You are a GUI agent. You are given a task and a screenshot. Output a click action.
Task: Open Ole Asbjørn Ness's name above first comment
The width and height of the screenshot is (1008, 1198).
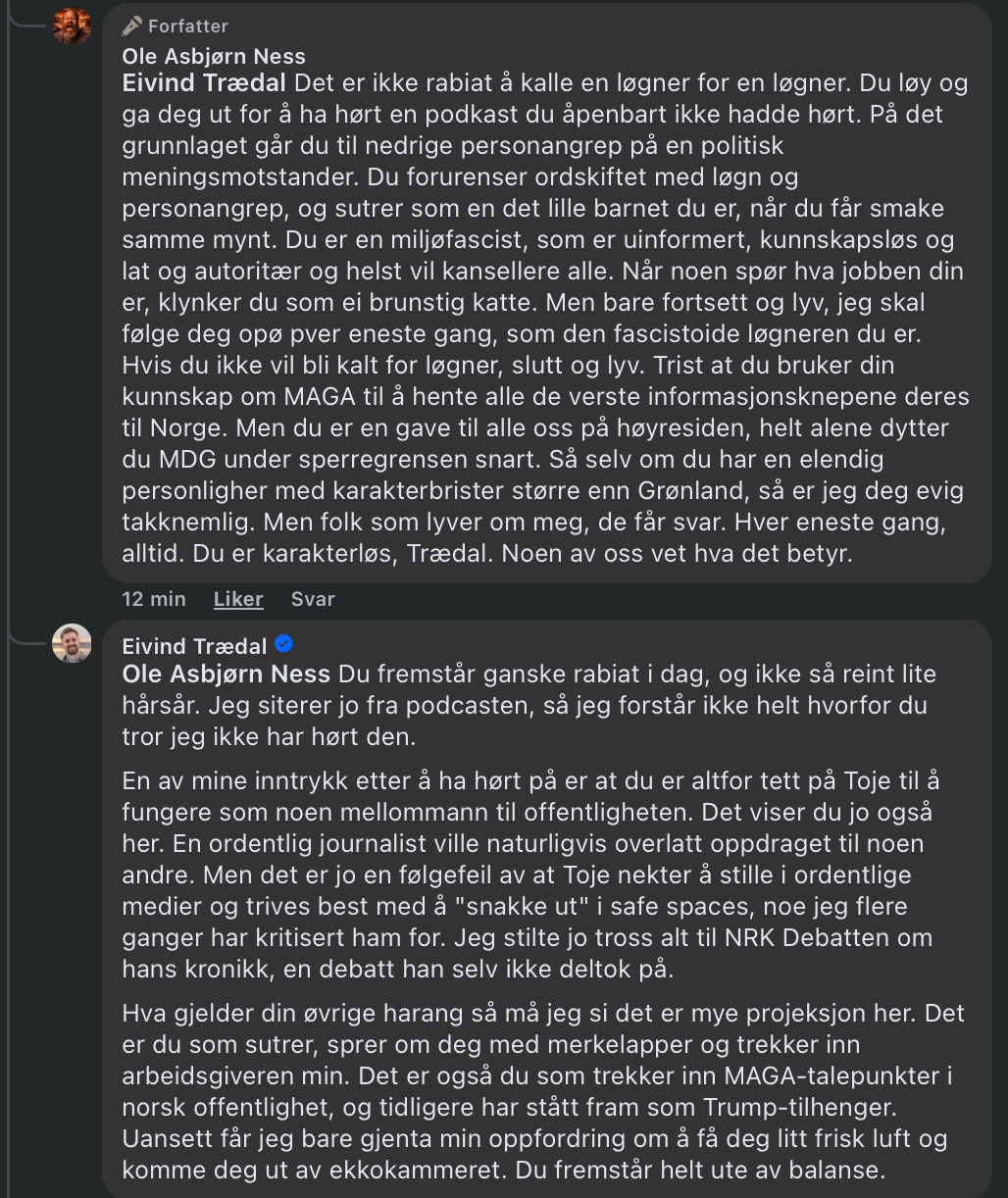click(x=214, y=57)
